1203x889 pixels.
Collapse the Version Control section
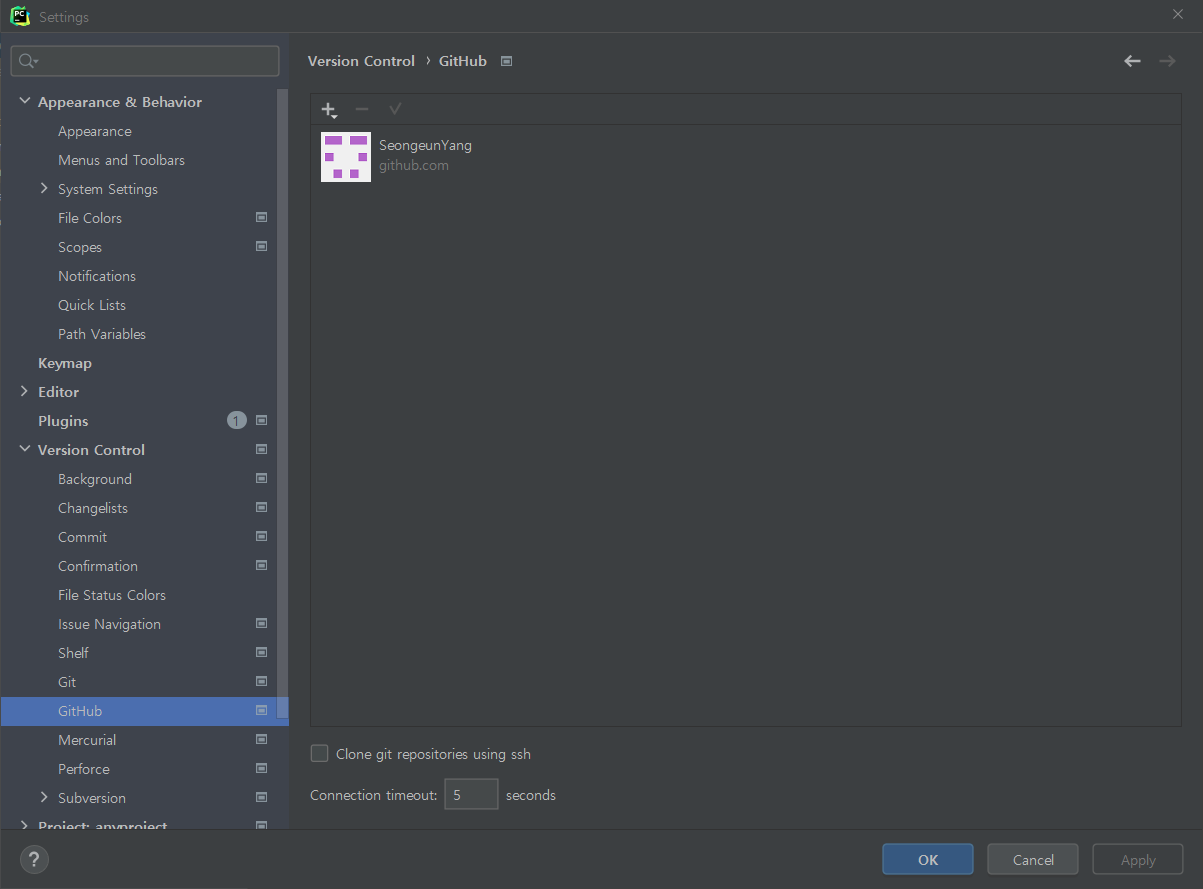[24, 449]
